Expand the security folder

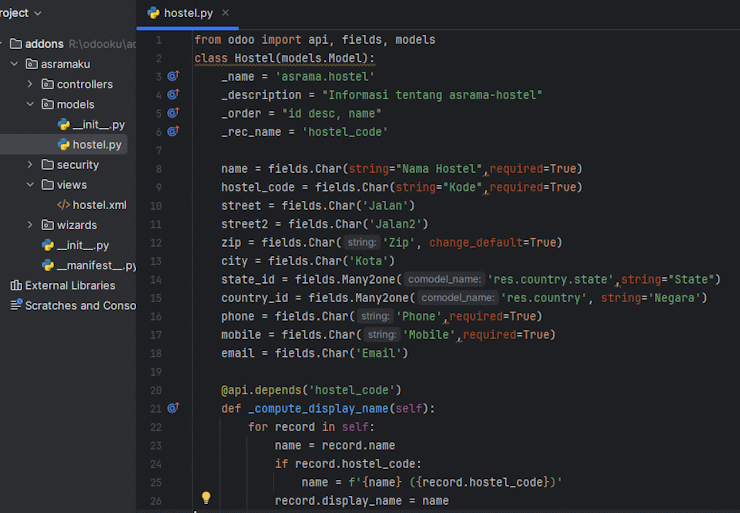(x=30, y=164)
